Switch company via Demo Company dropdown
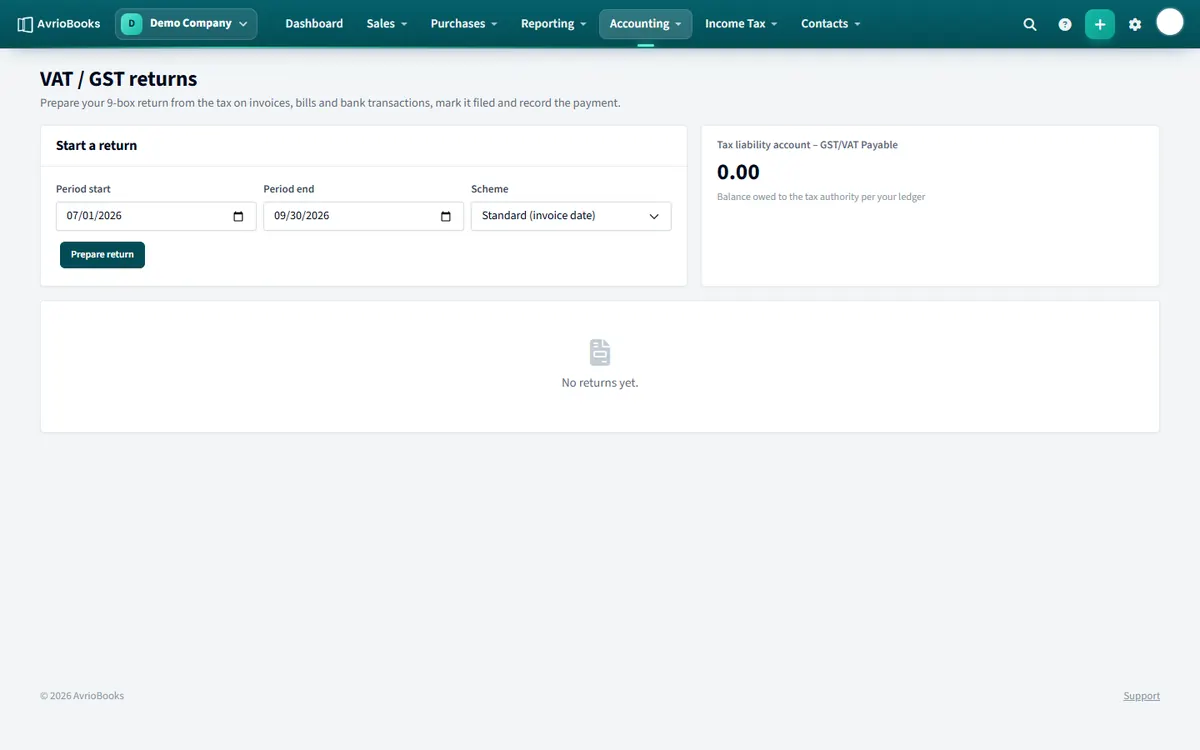 186,24
